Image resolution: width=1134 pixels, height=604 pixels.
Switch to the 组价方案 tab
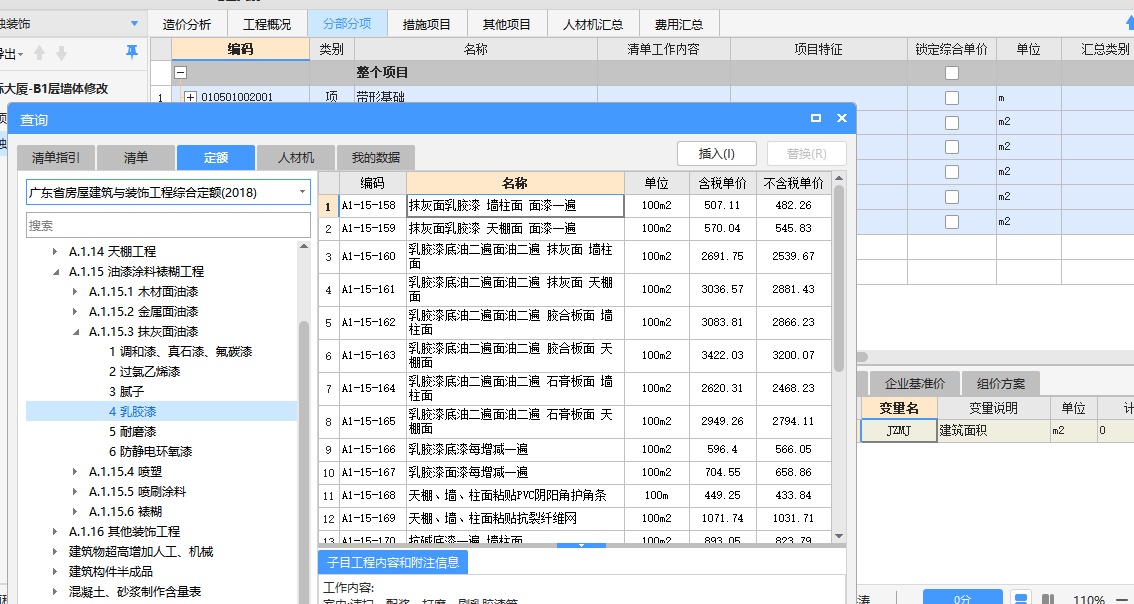point(1000,383)
